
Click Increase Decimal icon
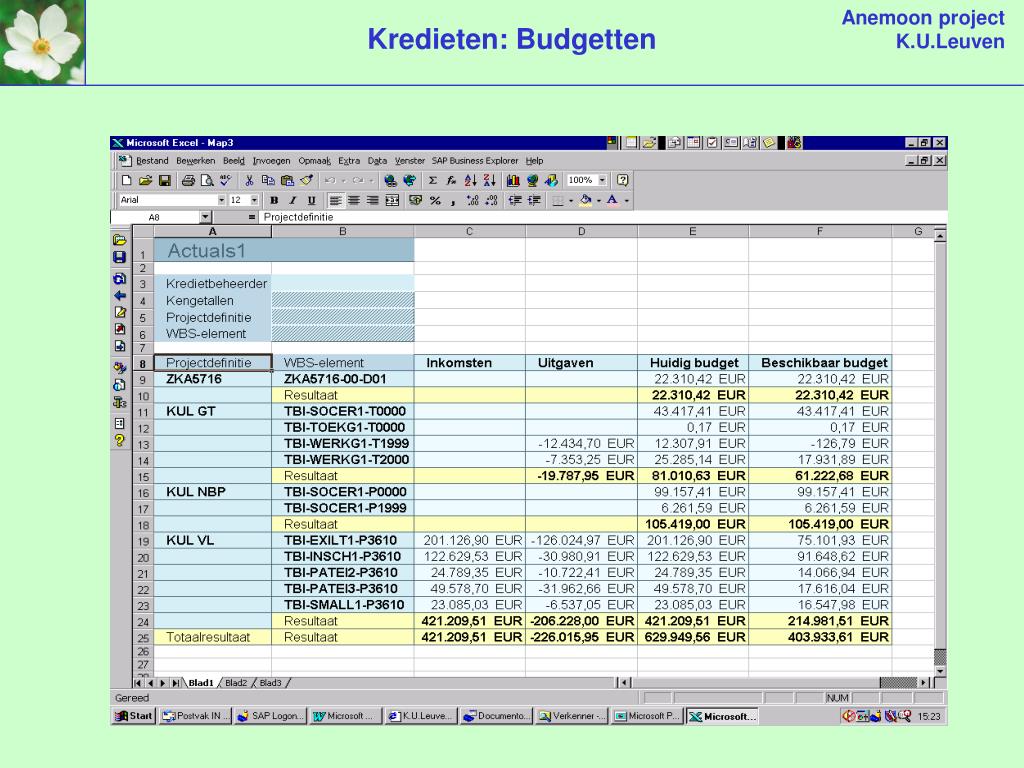click(x=473, y=200)
